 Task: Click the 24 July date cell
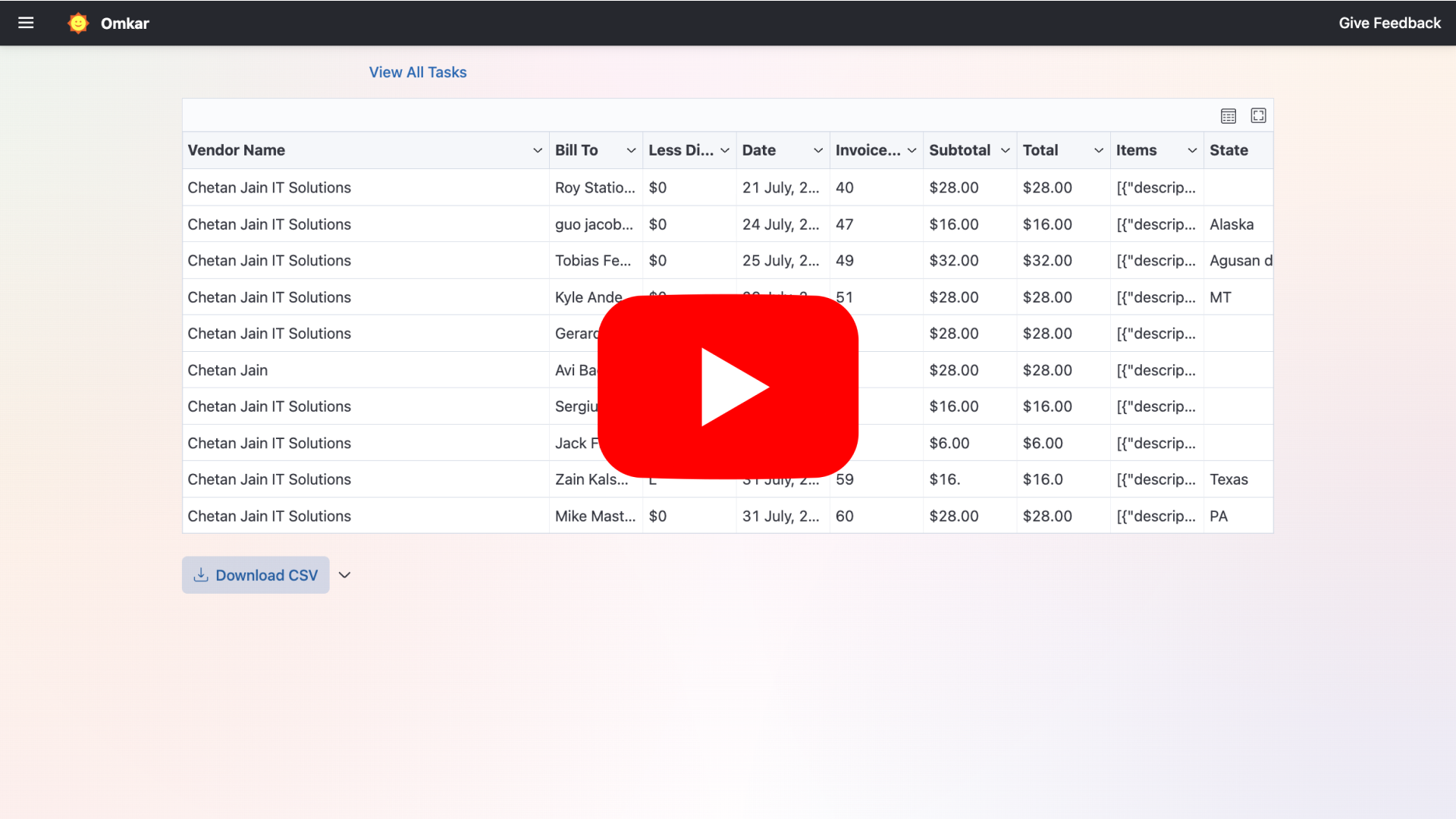point(783,224)
